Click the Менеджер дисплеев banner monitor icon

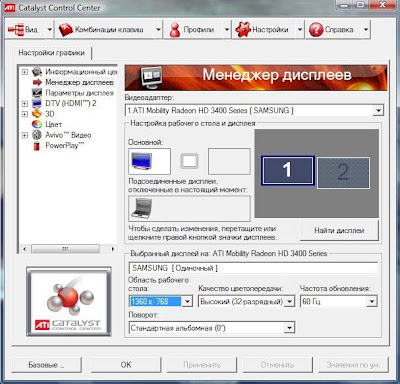pos(152,77)
